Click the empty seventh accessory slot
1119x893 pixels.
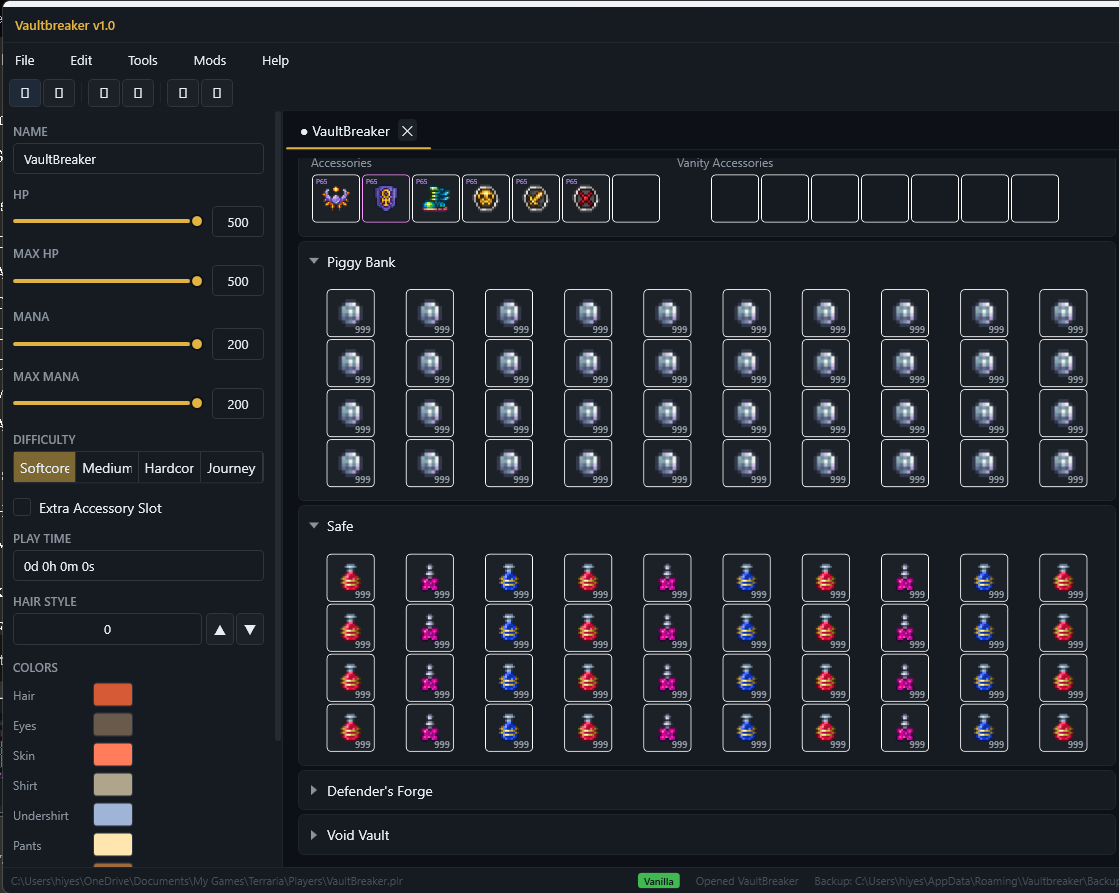636,198
